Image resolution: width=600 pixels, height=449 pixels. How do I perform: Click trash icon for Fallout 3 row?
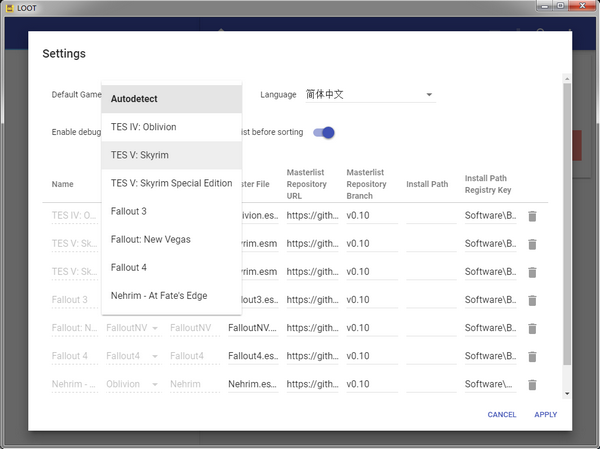click(x=532, y=300)
